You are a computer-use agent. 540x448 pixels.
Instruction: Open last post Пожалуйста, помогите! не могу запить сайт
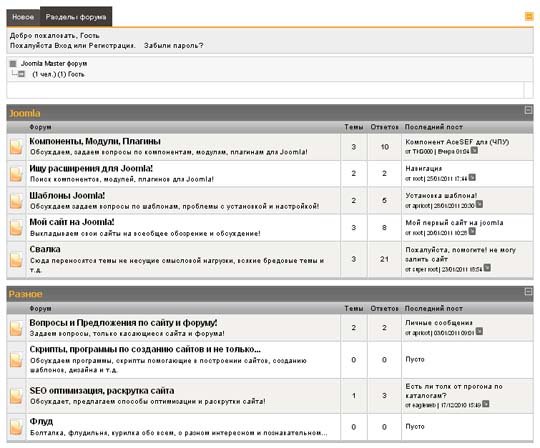click(x=460, y=254)
